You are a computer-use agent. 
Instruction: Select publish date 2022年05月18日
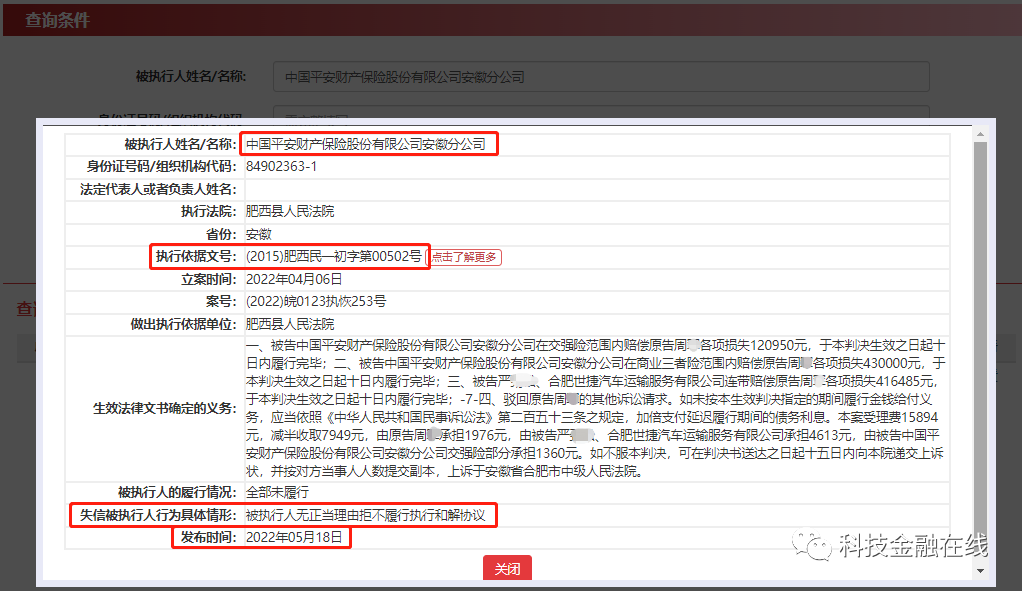[x=294, y=537]
